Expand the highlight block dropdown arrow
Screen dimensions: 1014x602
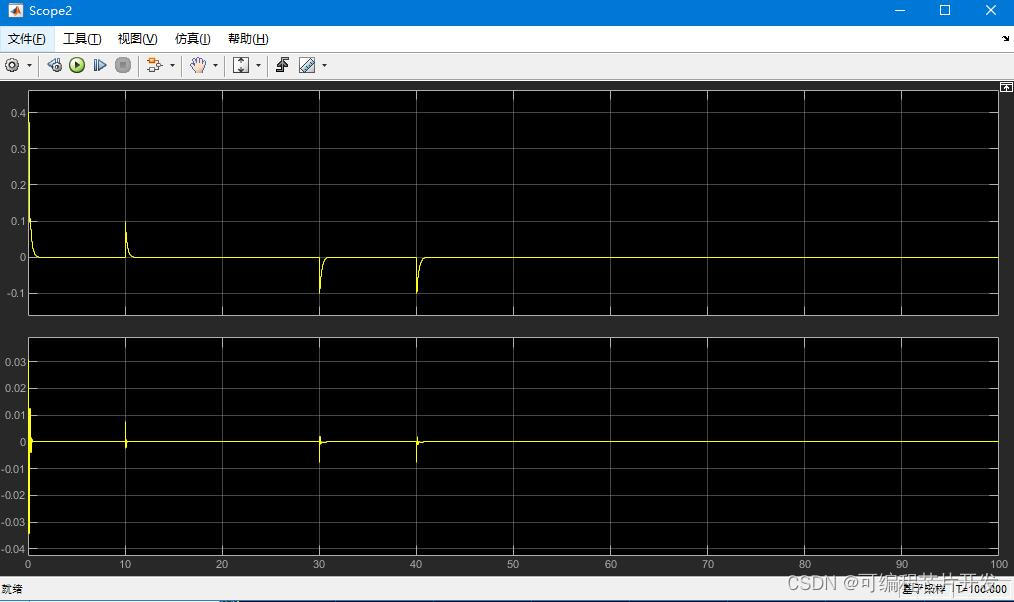point(172,65)
